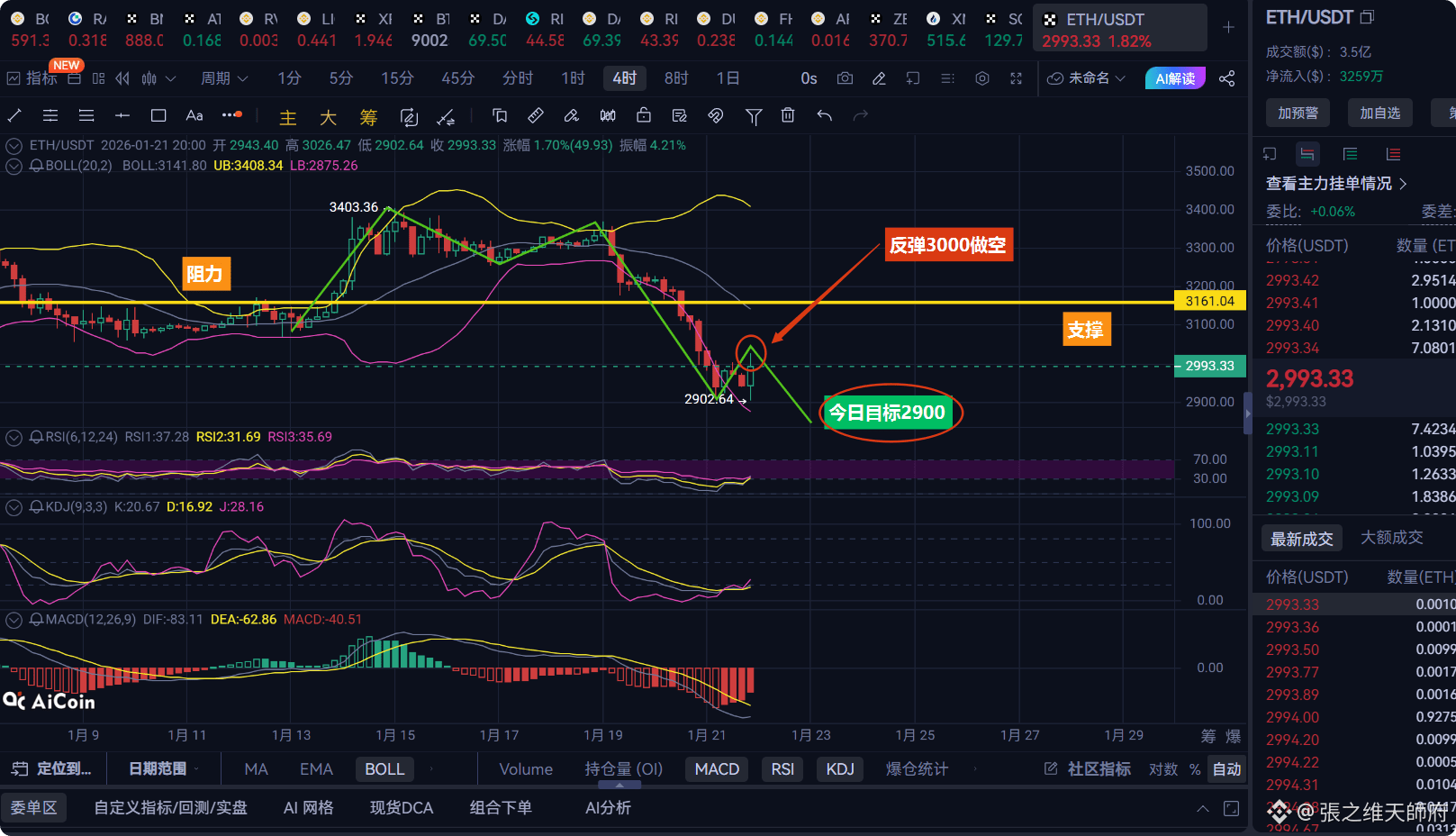Open chart type candlestick dropdown

(158, 78)
